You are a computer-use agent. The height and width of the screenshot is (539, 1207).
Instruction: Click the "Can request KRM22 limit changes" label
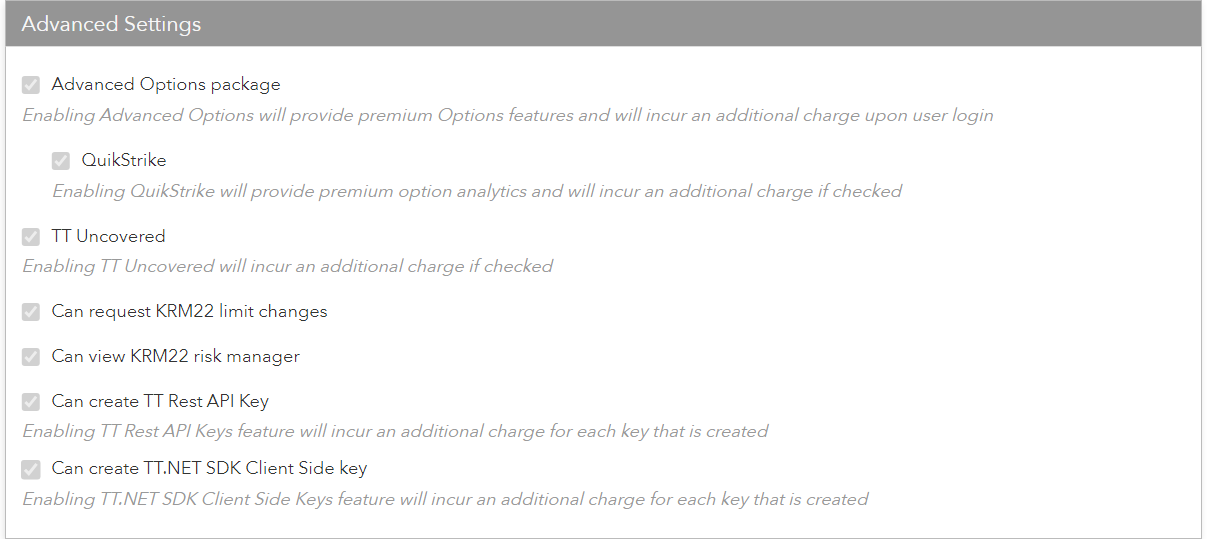pos(189,311)
